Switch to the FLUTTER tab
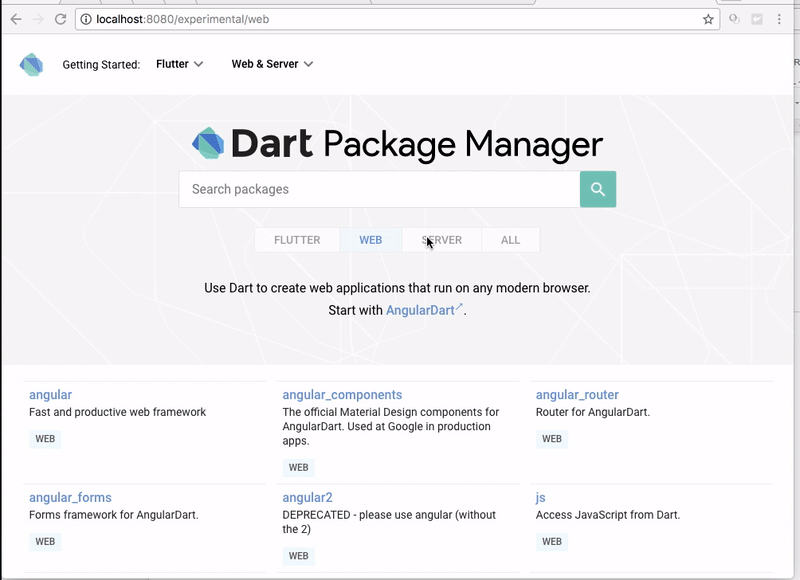800x580 pixels. click(297, 240)
